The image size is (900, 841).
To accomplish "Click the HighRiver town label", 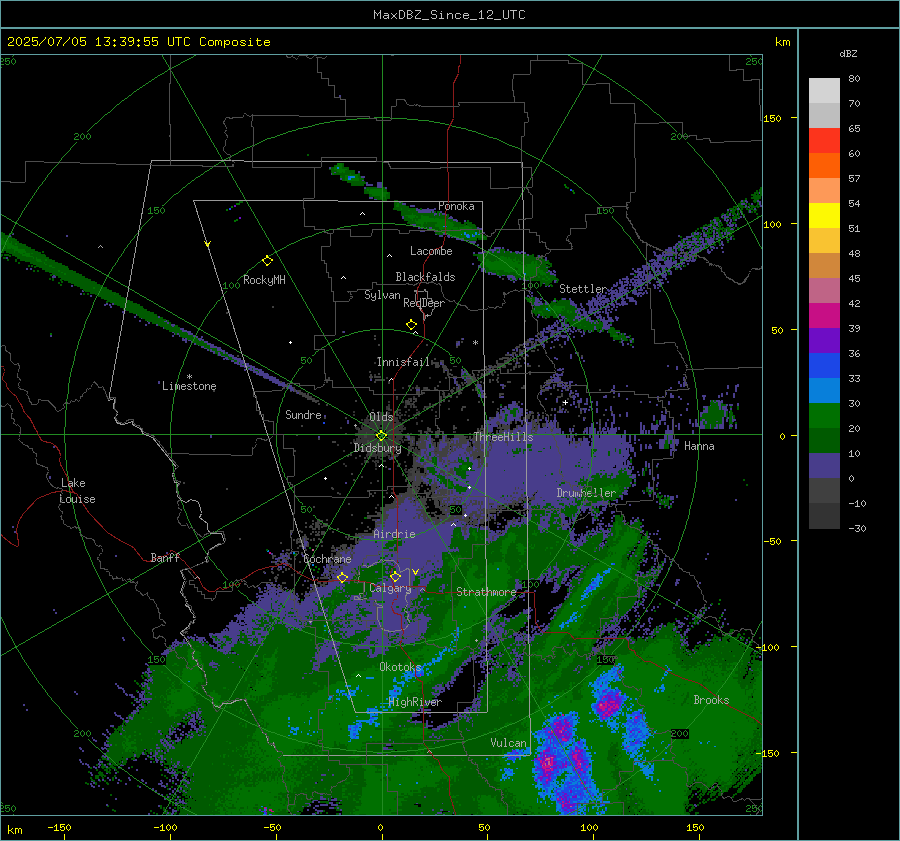I will pos(415,702).
